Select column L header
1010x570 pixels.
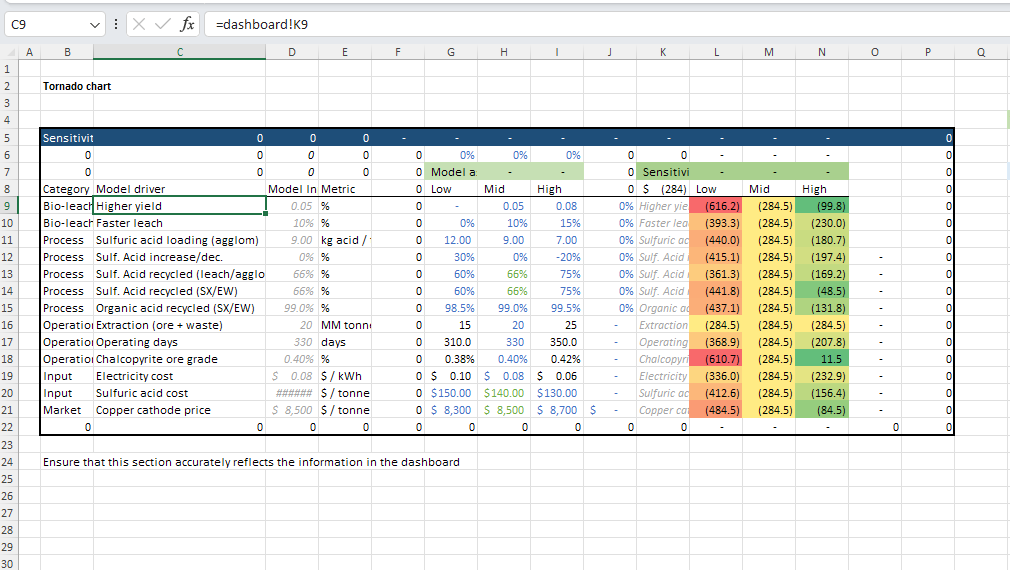click(716, 52)
